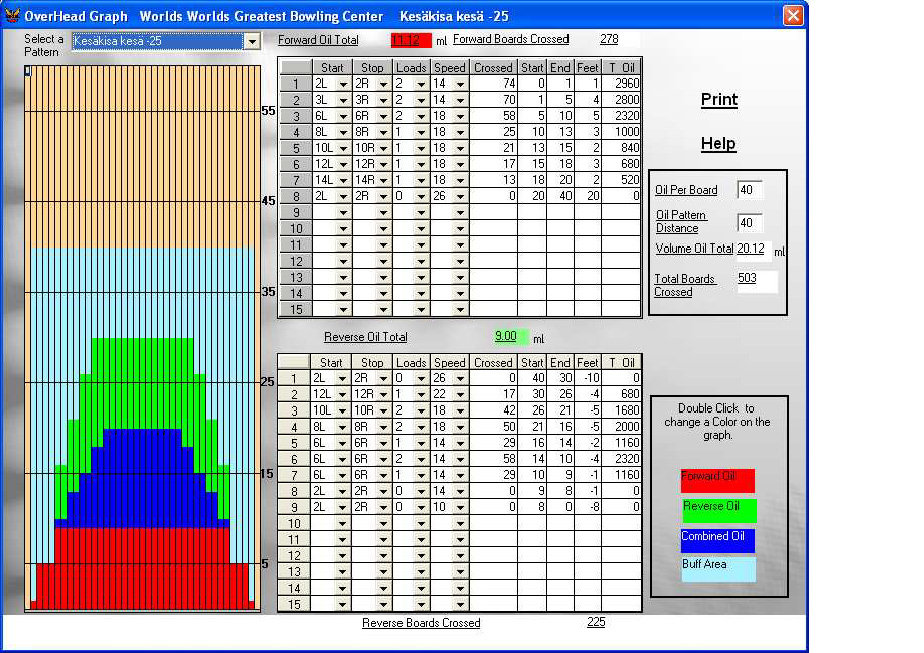Click the app icon in title bar
924x653 pixels.
click(12, 16)
